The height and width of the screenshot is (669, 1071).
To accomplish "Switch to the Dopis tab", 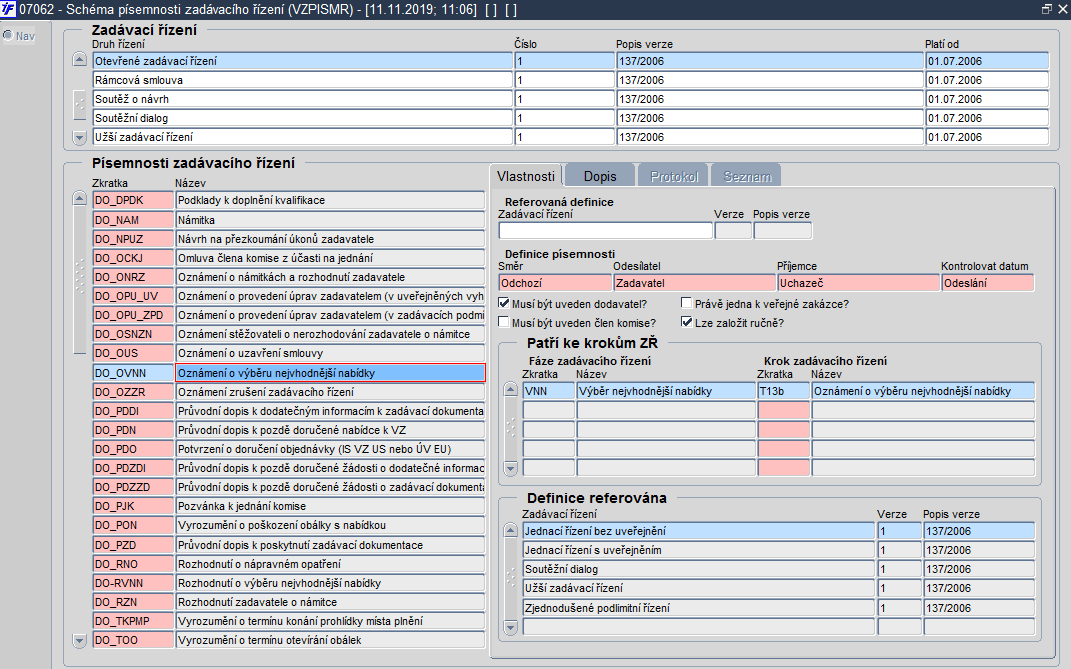I will (599, 176).
